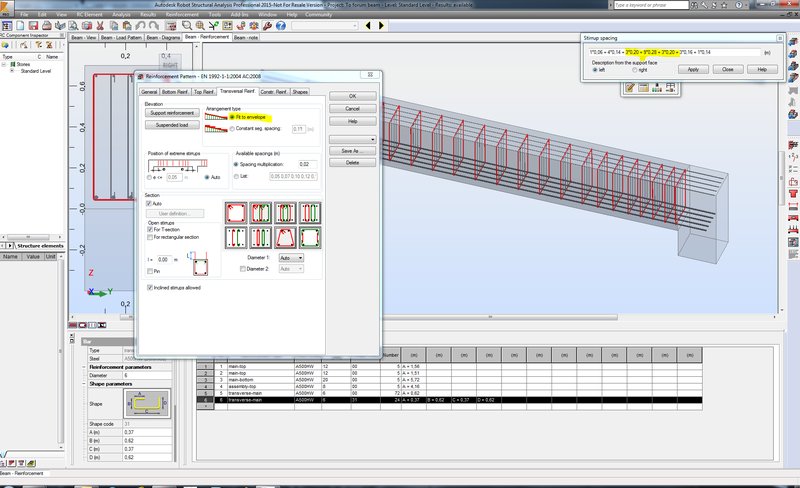The image size is (800, 488).
Task: Select the List spacings radio button
Action: (x=236, y=176)
